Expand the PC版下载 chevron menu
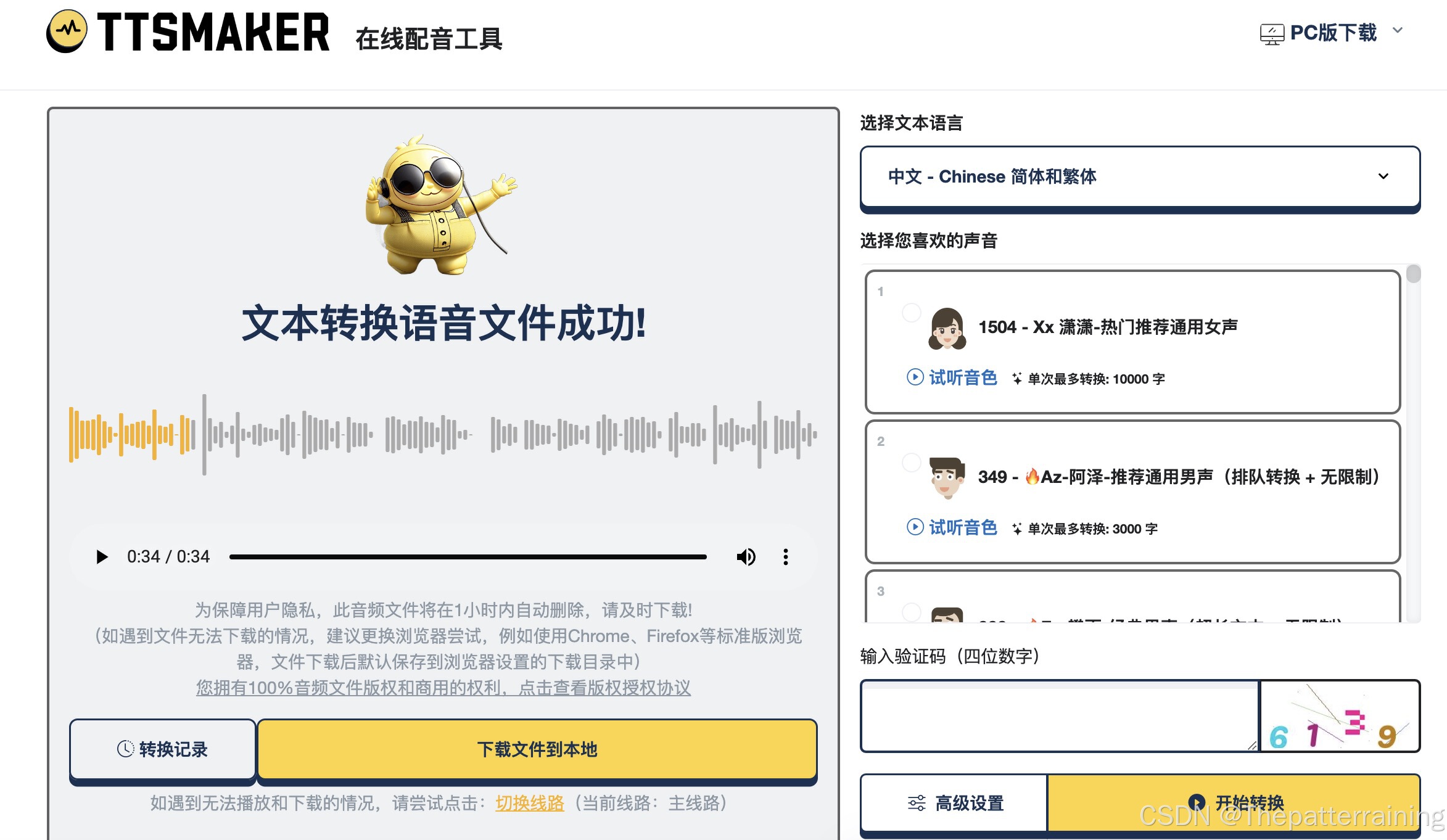Screen dimensions: 1447x840 point(1398,30)
